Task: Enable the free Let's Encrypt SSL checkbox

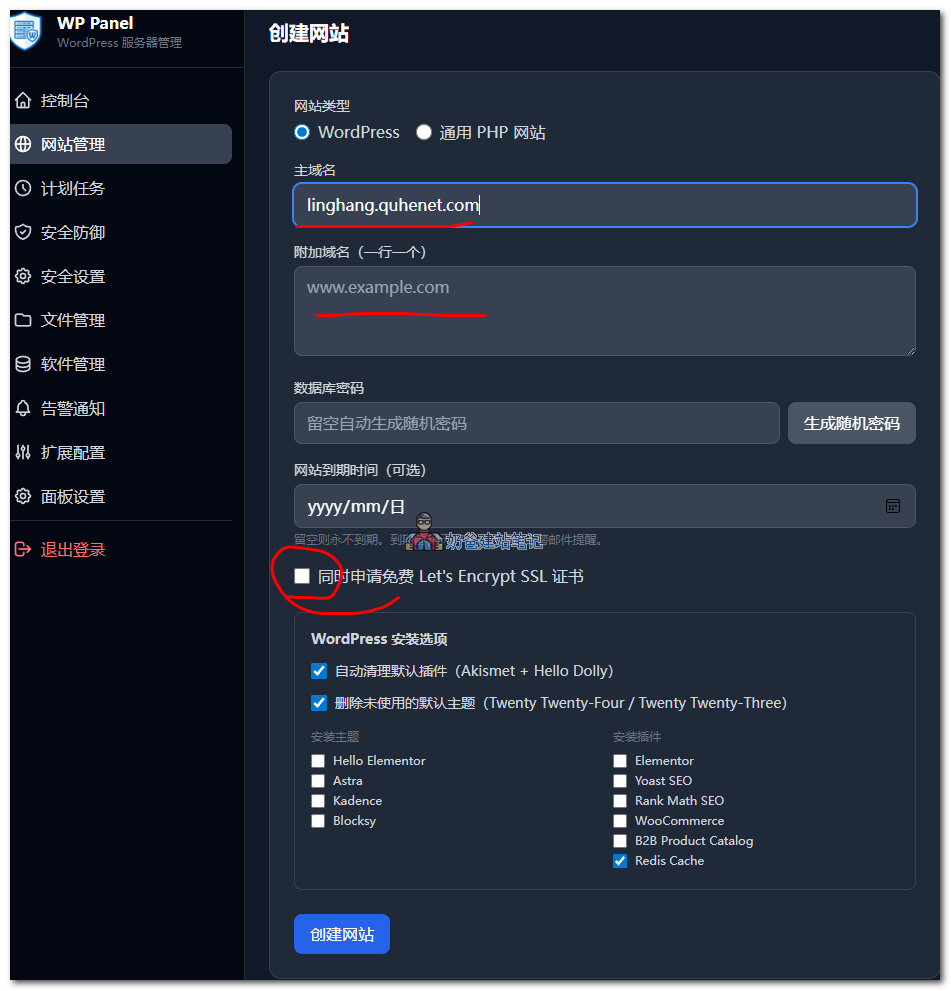Action: [302, 576]
